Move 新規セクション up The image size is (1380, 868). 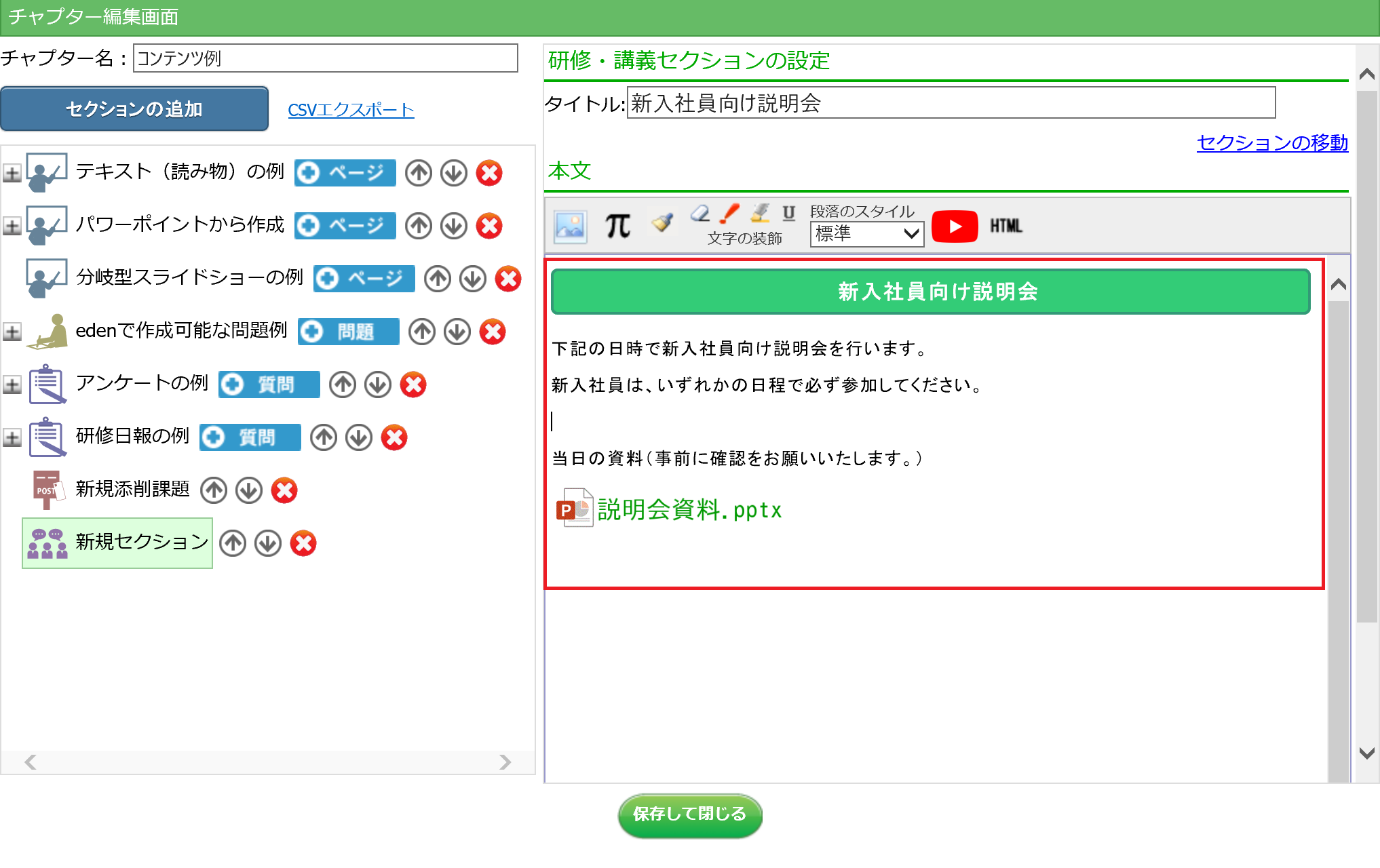click(233, 543)
